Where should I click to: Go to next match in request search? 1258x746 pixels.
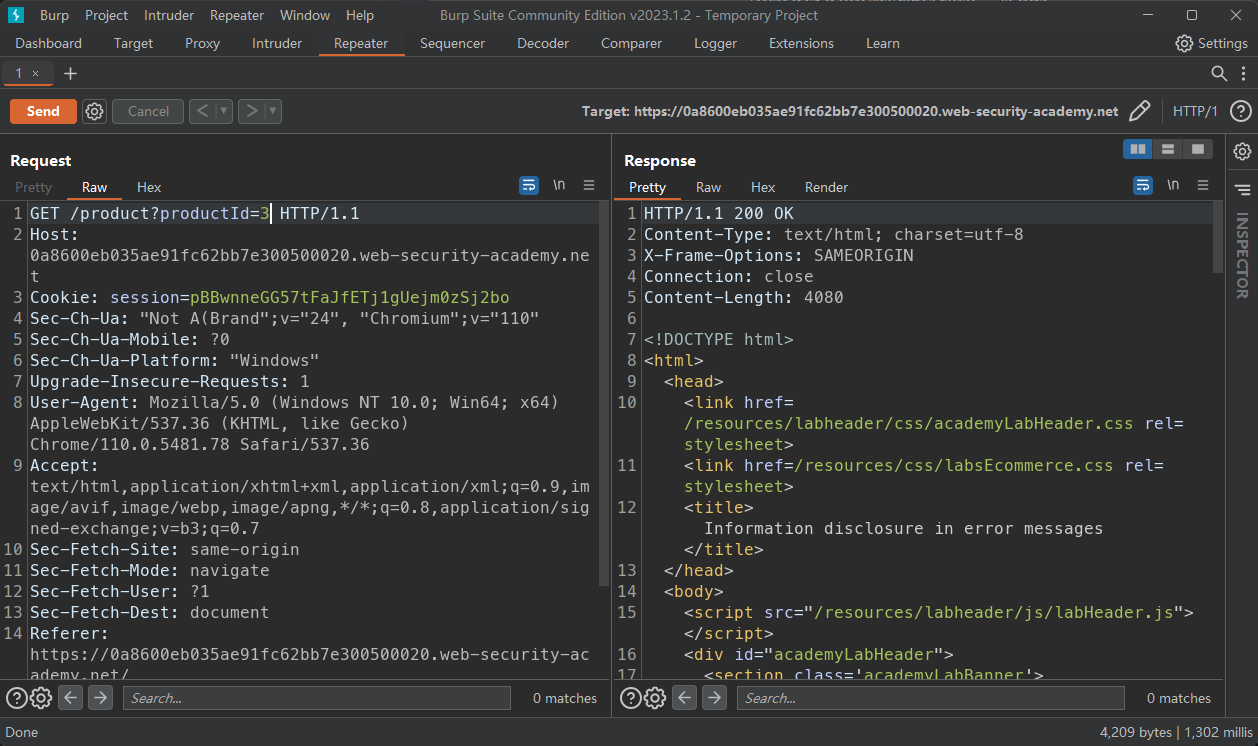click(x=100, y=698)
